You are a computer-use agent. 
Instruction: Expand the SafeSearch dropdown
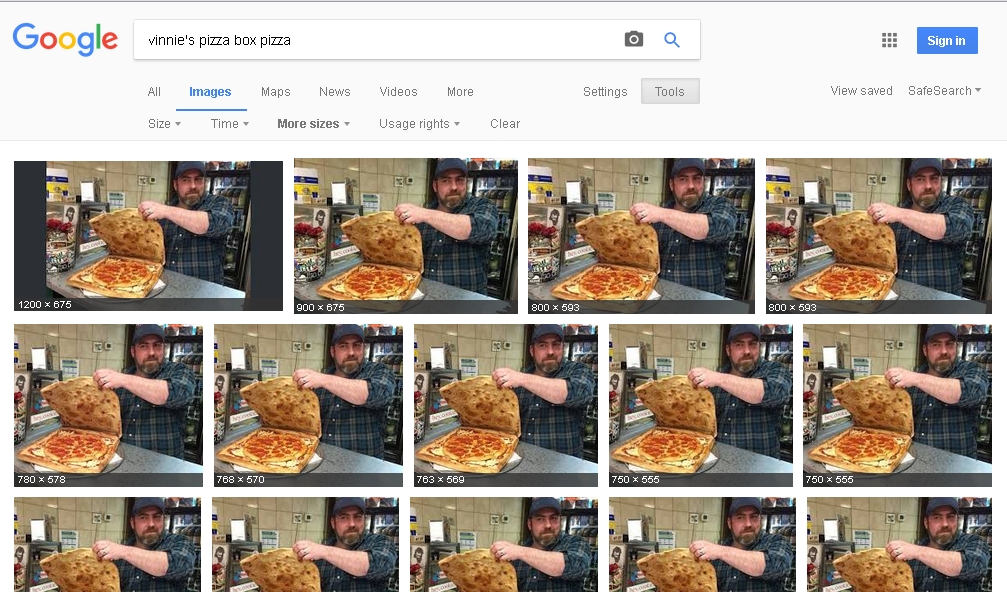pos(944,91)
